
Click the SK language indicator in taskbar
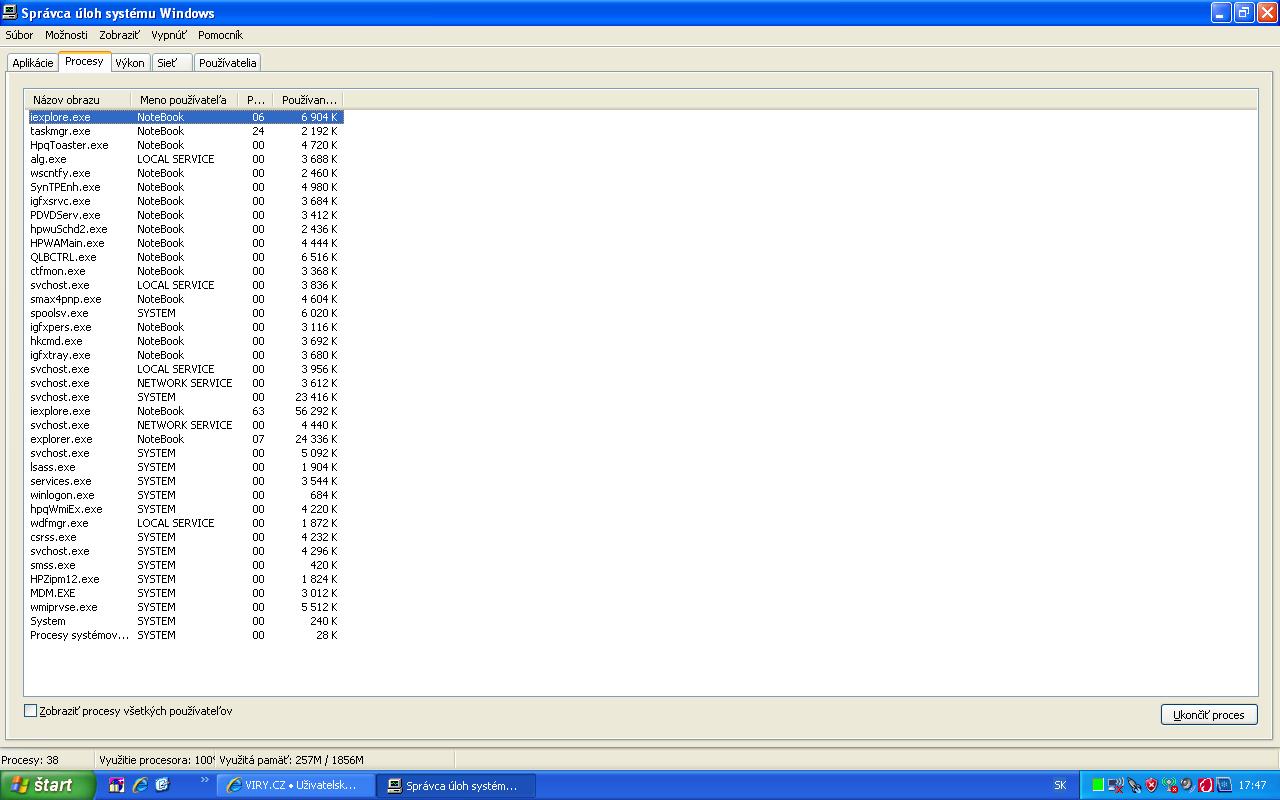1060,785
